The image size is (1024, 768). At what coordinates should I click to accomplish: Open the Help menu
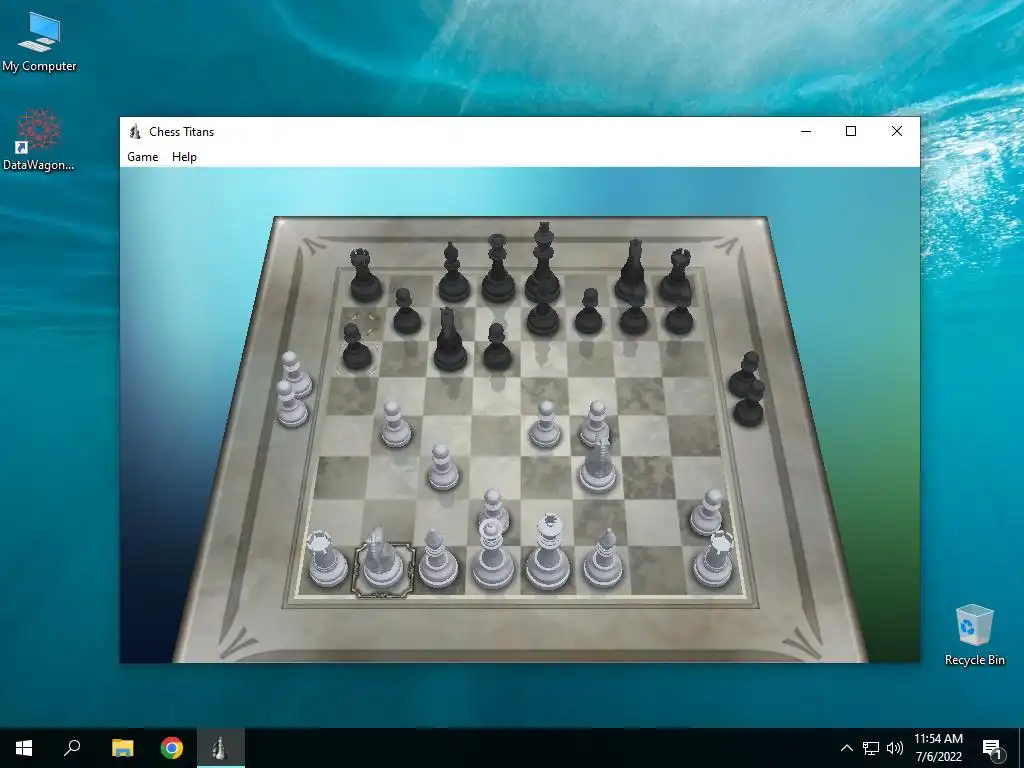184,157
